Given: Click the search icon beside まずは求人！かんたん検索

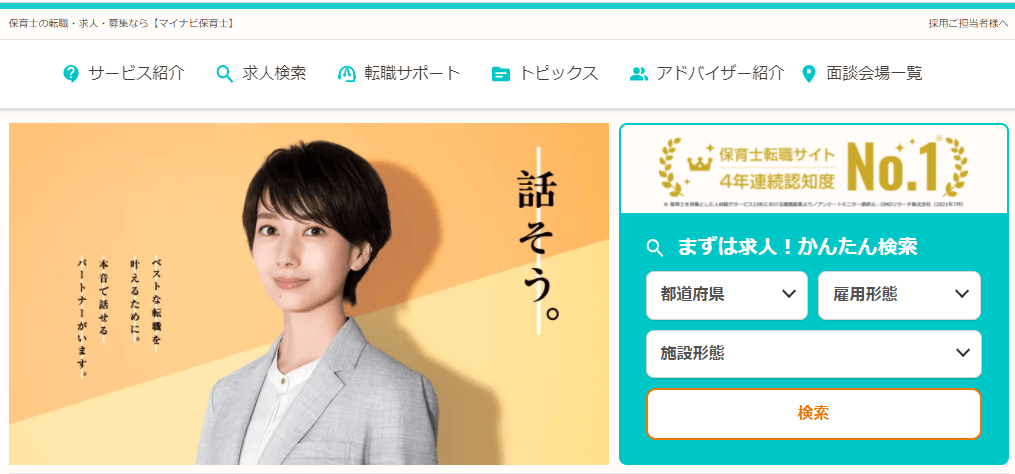Looking at the screenshot, I should click(x=656, y=247).
